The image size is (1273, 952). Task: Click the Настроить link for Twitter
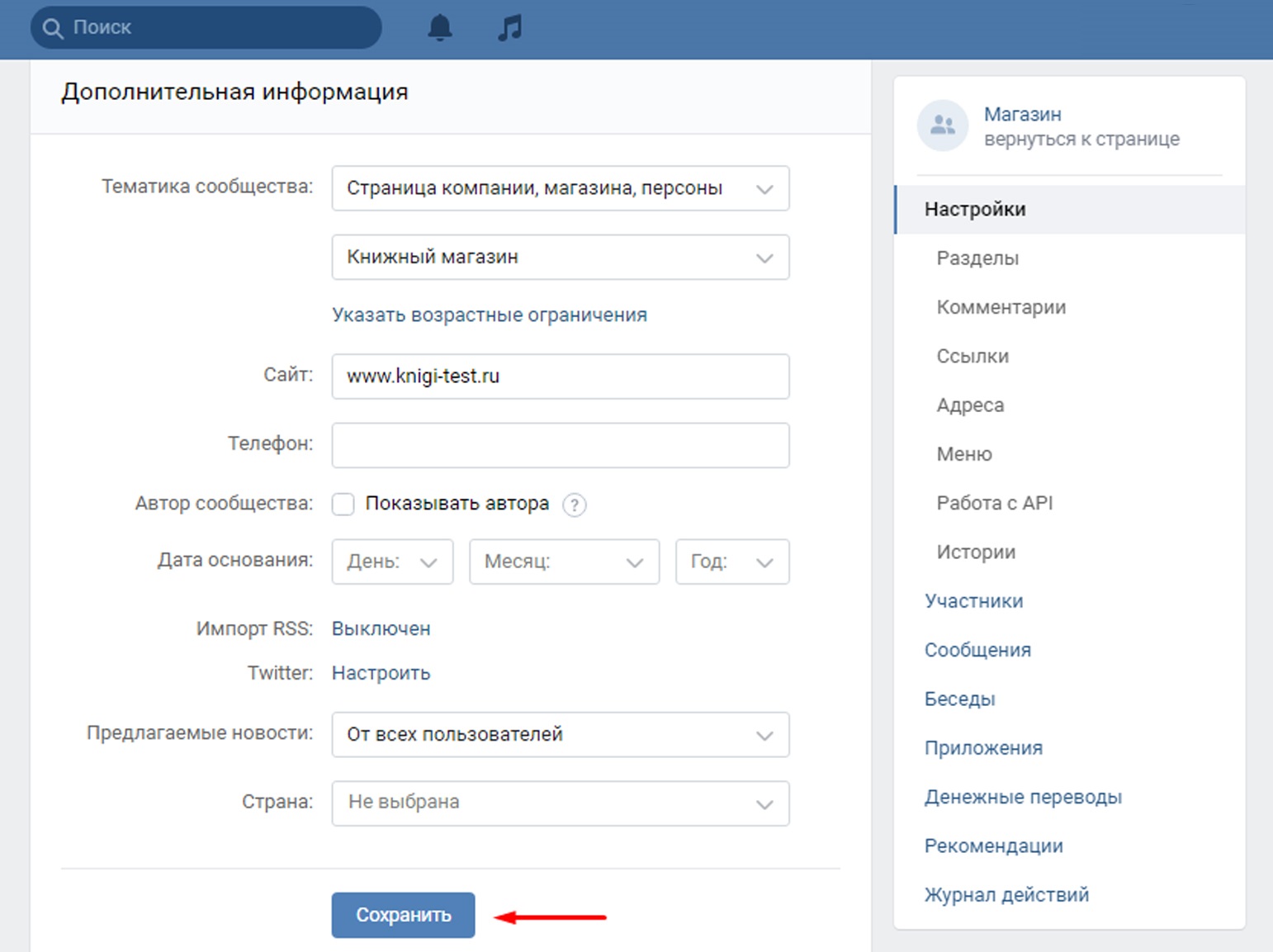pyautogui.click(x=381, y=673)
